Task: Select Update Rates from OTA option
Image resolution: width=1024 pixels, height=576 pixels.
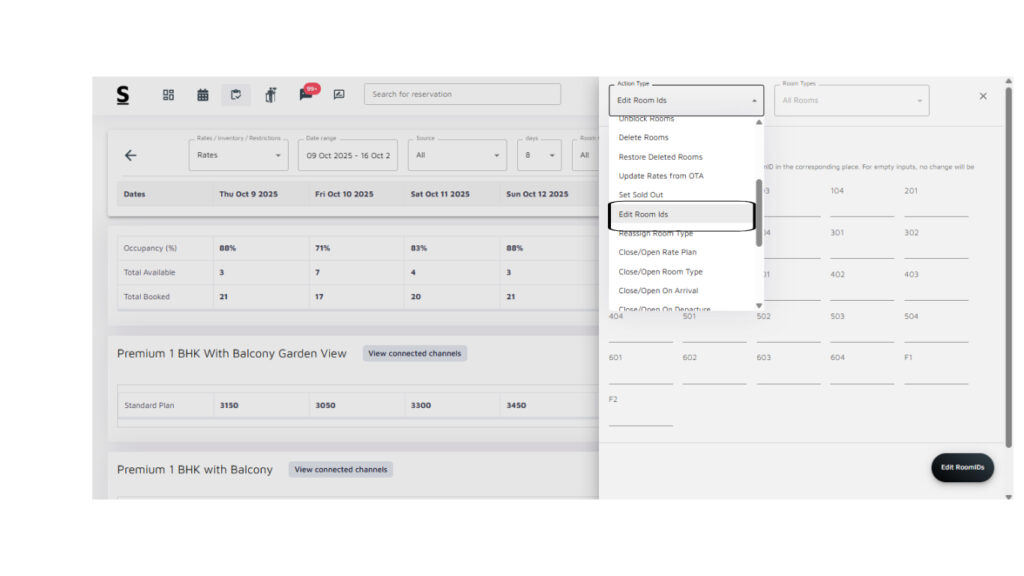Action: [660, 176]
